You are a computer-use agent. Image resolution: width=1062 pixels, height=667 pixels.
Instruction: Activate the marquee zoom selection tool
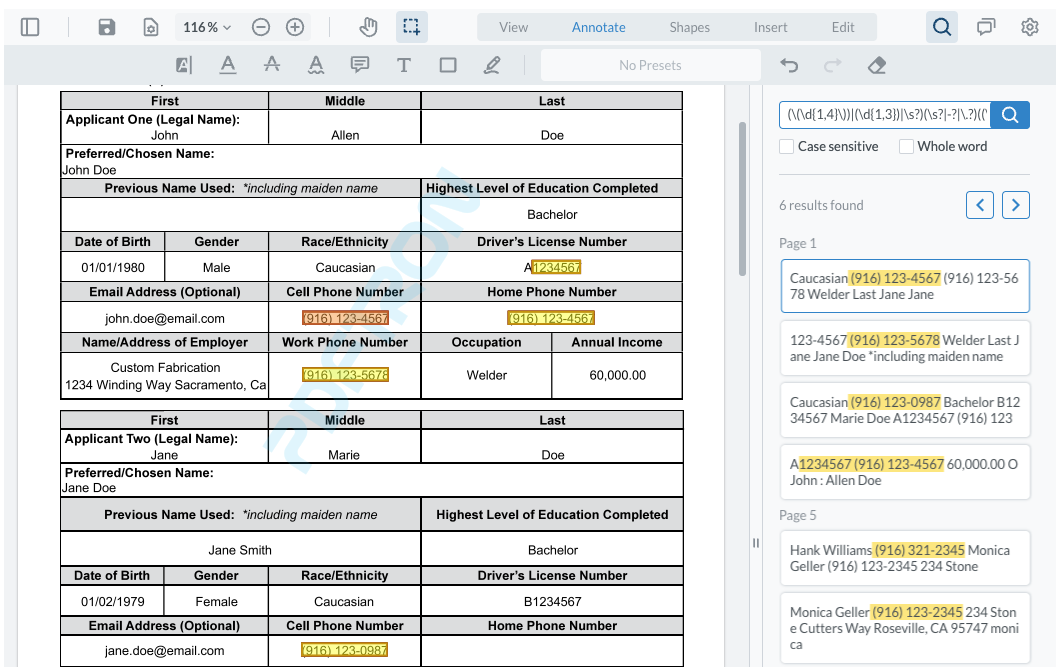[411, 27]
